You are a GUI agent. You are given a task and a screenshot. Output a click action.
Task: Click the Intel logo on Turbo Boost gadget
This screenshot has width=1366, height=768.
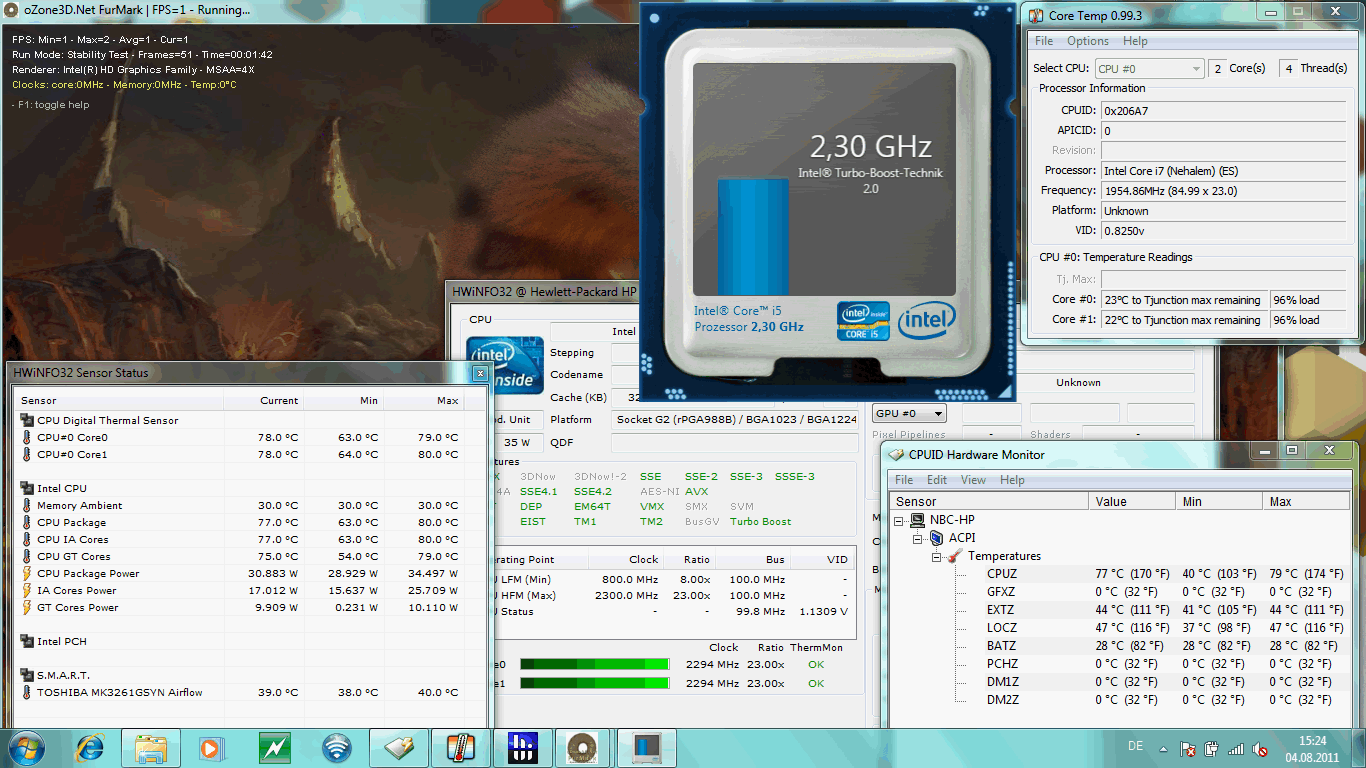point(927,321)
